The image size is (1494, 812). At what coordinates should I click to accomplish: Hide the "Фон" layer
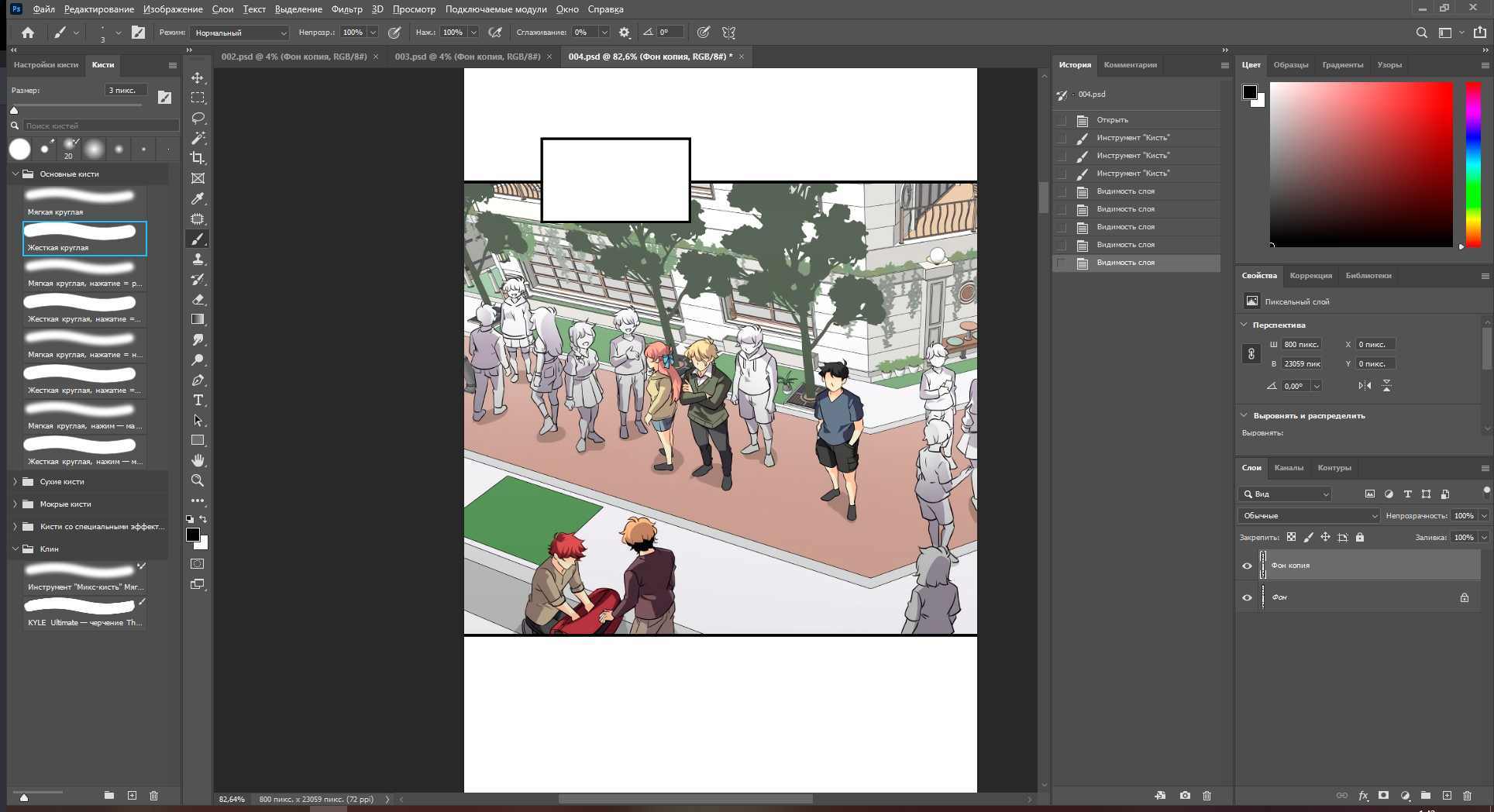pos(1247,597)
